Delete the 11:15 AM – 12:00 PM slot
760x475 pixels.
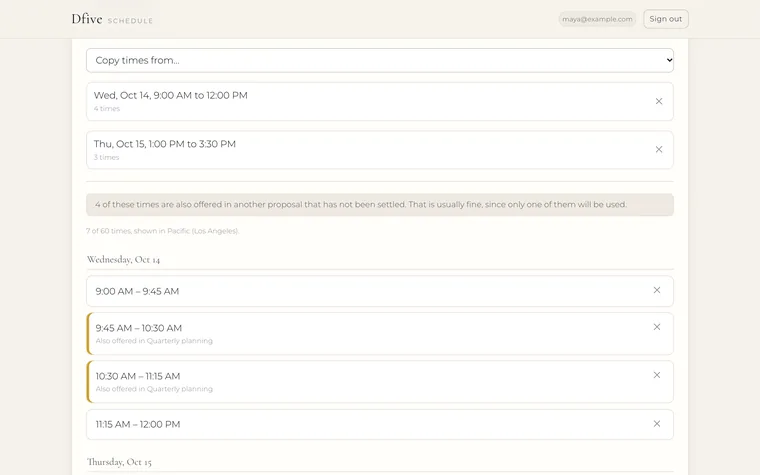click(657, 424)
